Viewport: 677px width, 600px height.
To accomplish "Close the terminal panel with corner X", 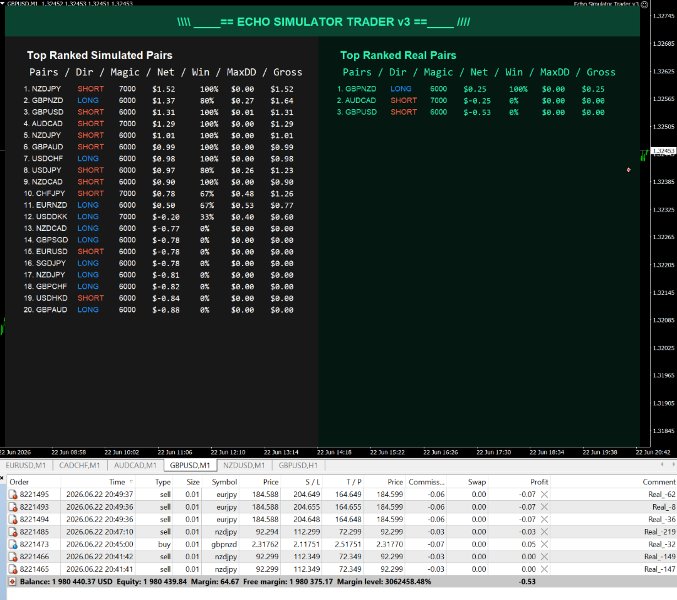I will coord(2,477).
